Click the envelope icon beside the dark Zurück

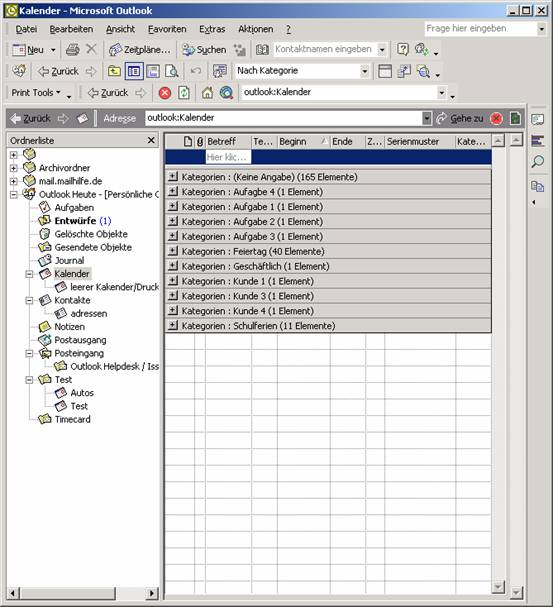pos(82,118)
